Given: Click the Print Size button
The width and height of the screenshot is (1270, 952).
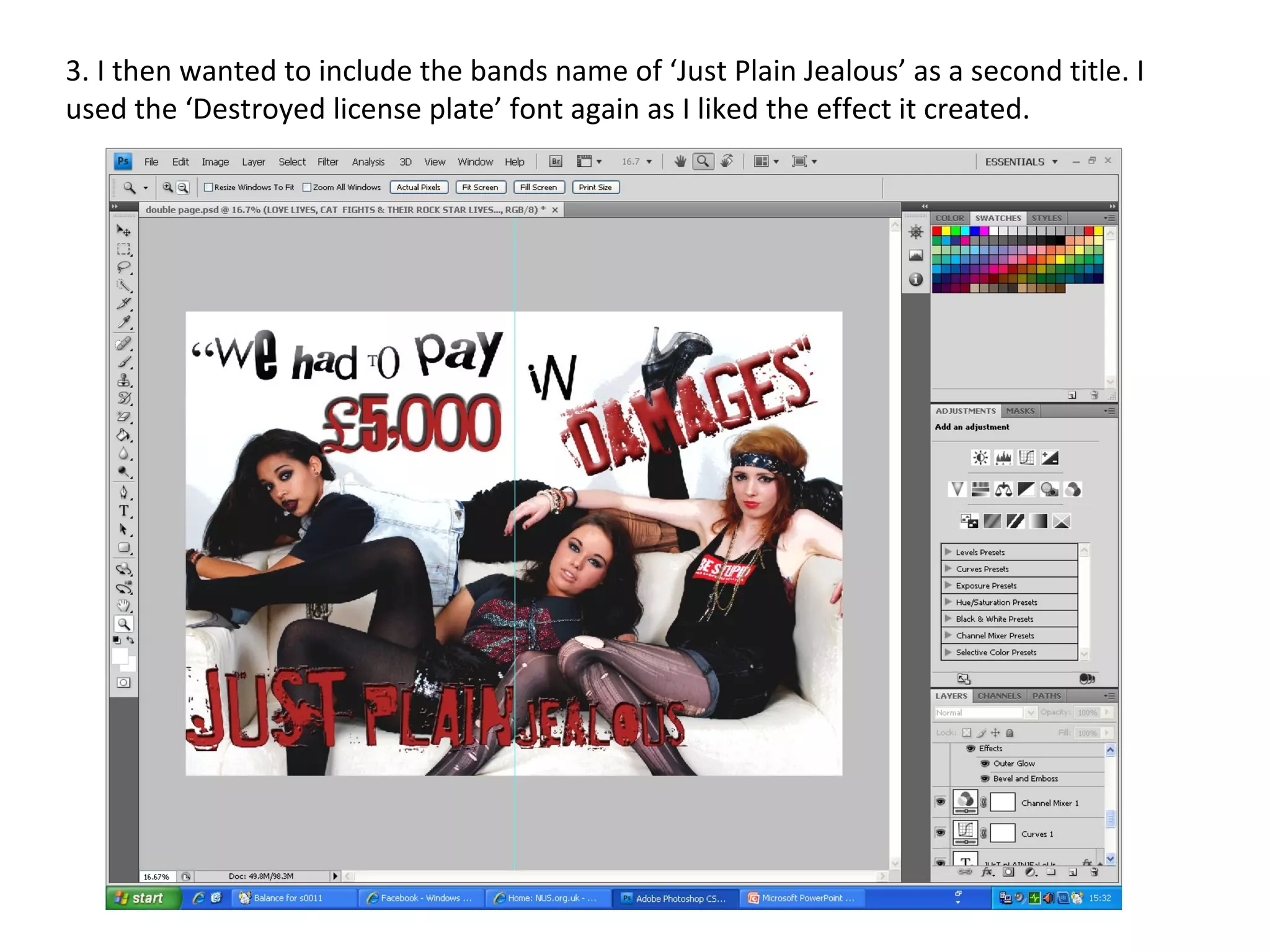Looking at the screenshot, I should pos(595,187).
